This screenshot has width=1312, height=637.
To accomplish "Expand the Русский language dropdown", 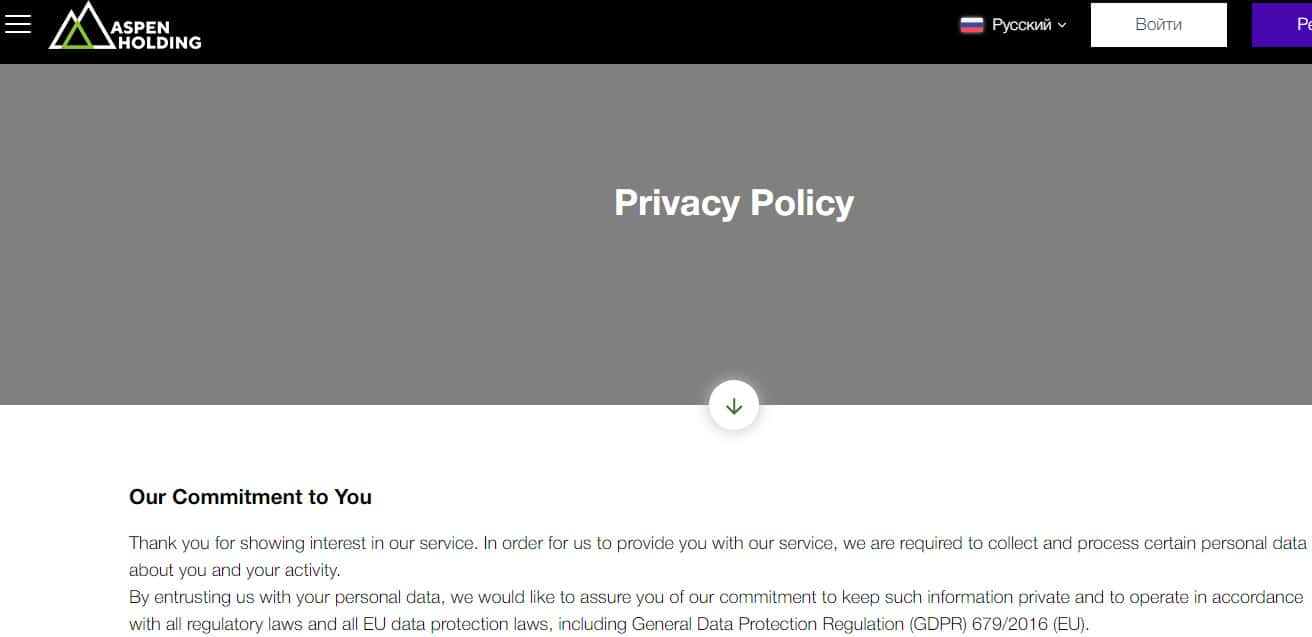I will click(x=1020, y=25).
